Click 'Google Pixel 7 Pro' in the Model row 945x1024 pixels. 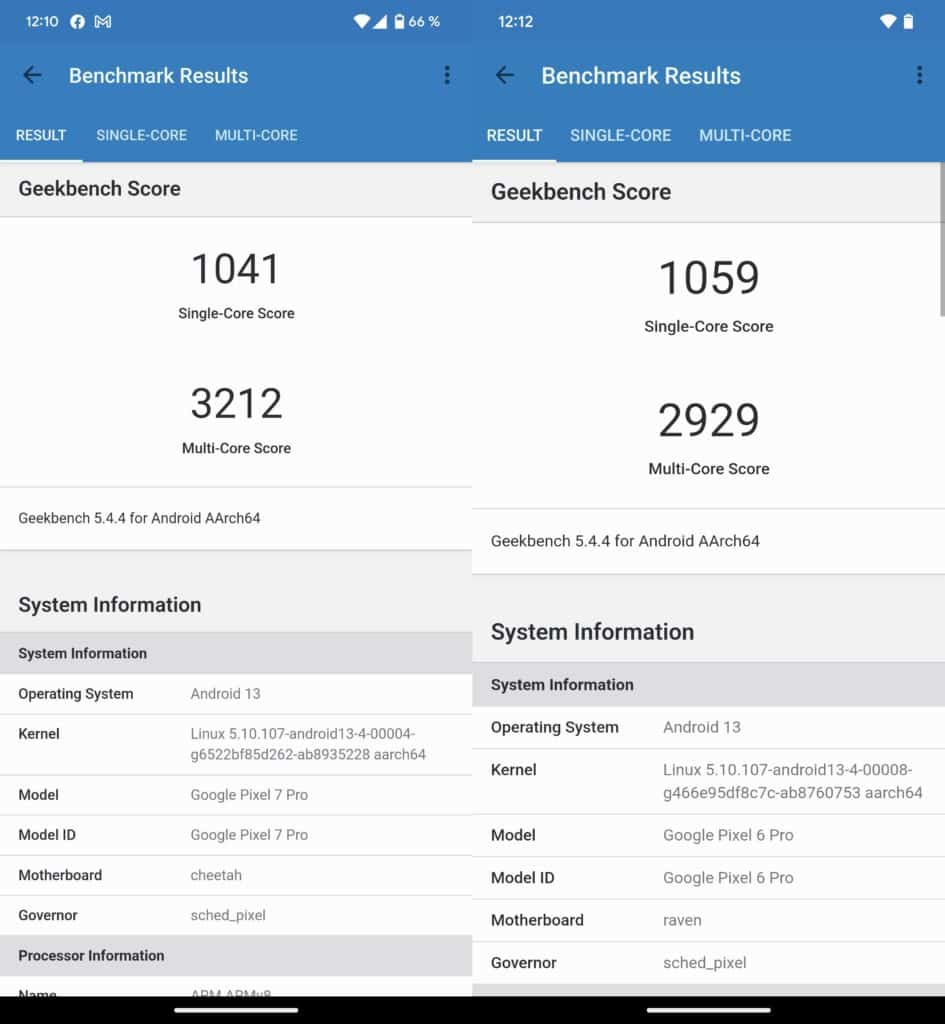249,795
